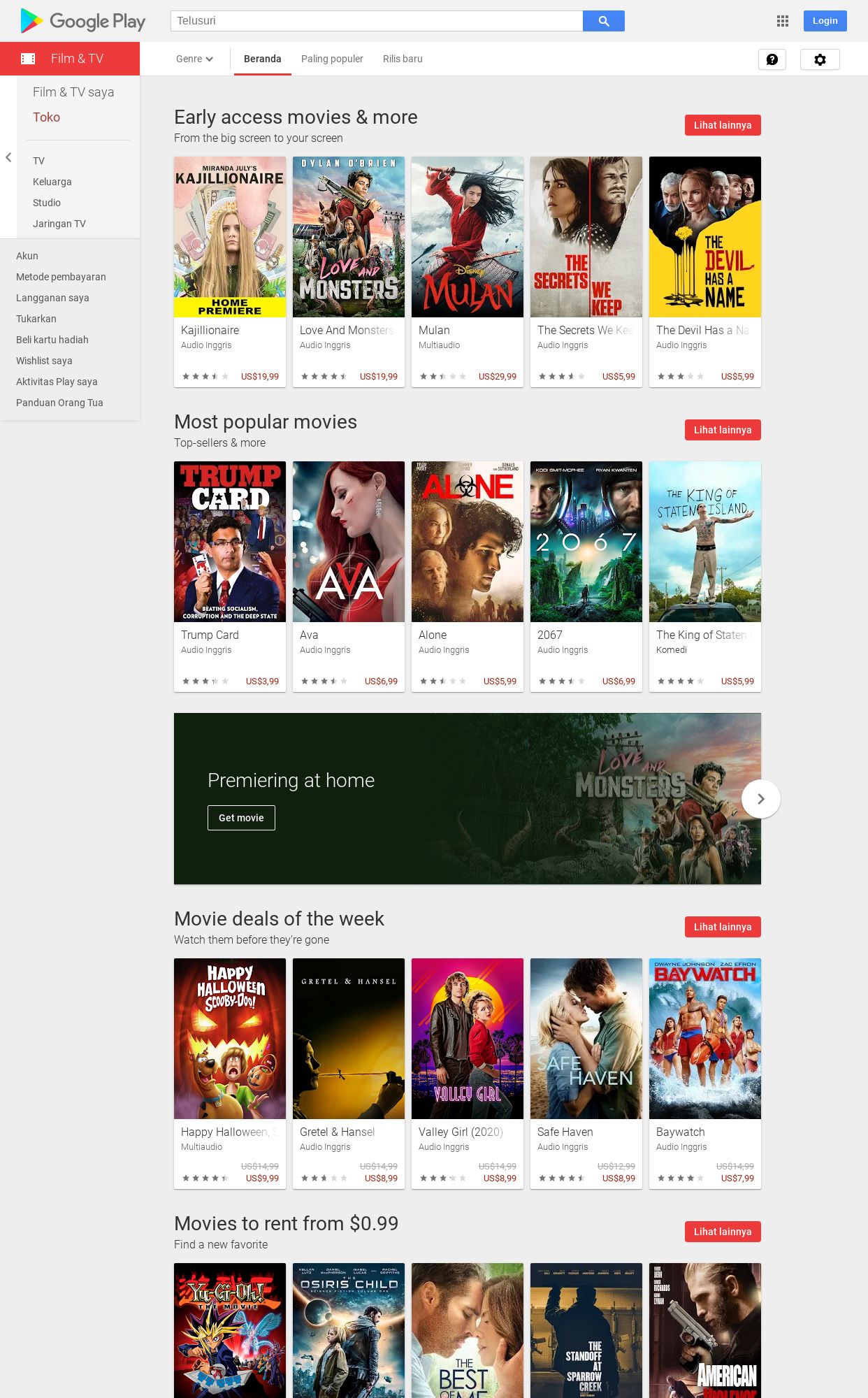Click the Movie deals of the week heading
This screenshot has height=1398, width=868.
tap(279, 918)
